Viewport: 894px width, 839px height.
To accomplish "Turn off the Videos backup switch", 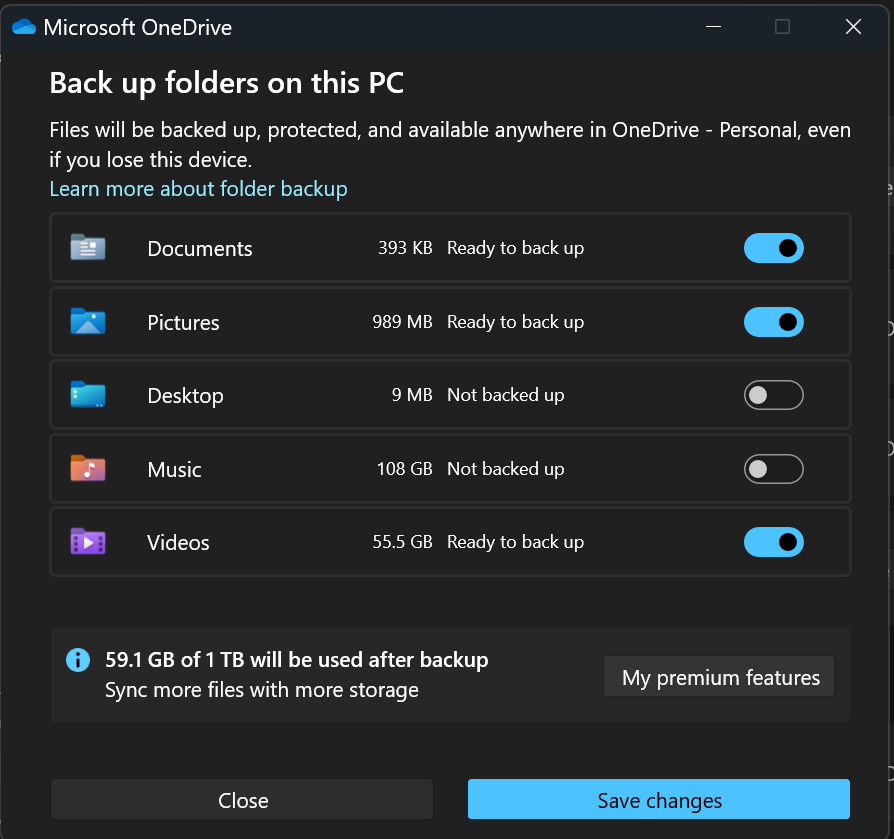I will (773, 541).
